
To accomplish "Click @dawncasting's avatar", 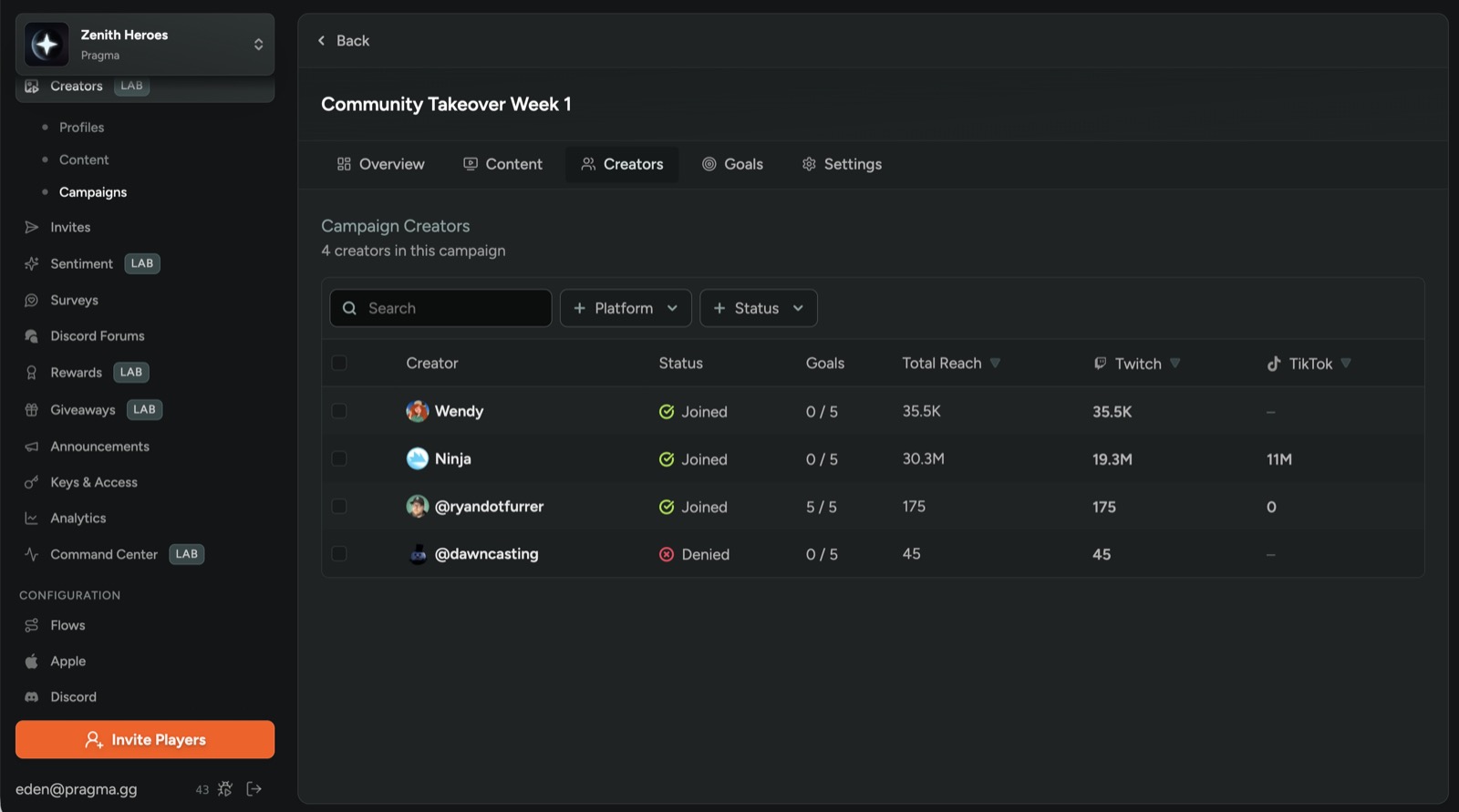I will [418, 553].
